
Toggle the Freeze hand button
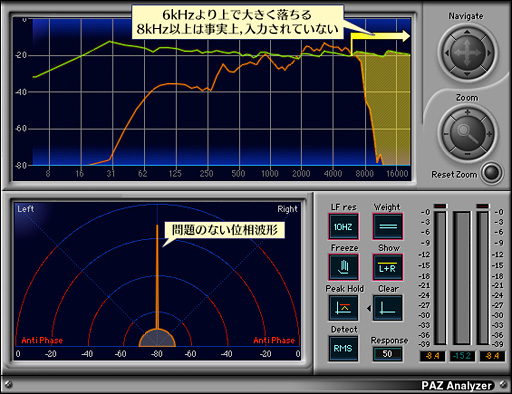[x=343, y=267]
